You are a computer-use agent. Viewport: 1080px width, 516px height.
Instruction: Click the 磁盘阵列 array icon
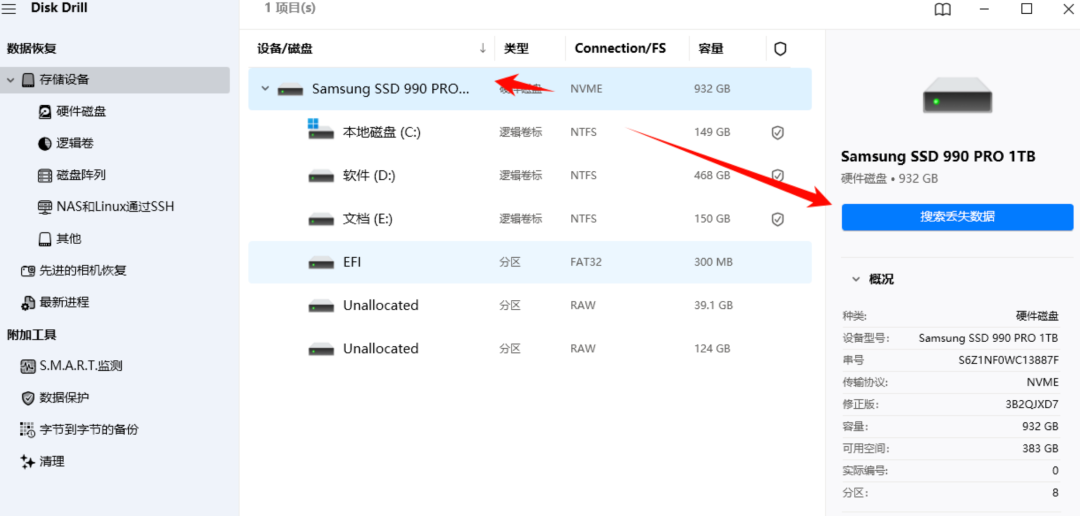(x=45, y=175)
